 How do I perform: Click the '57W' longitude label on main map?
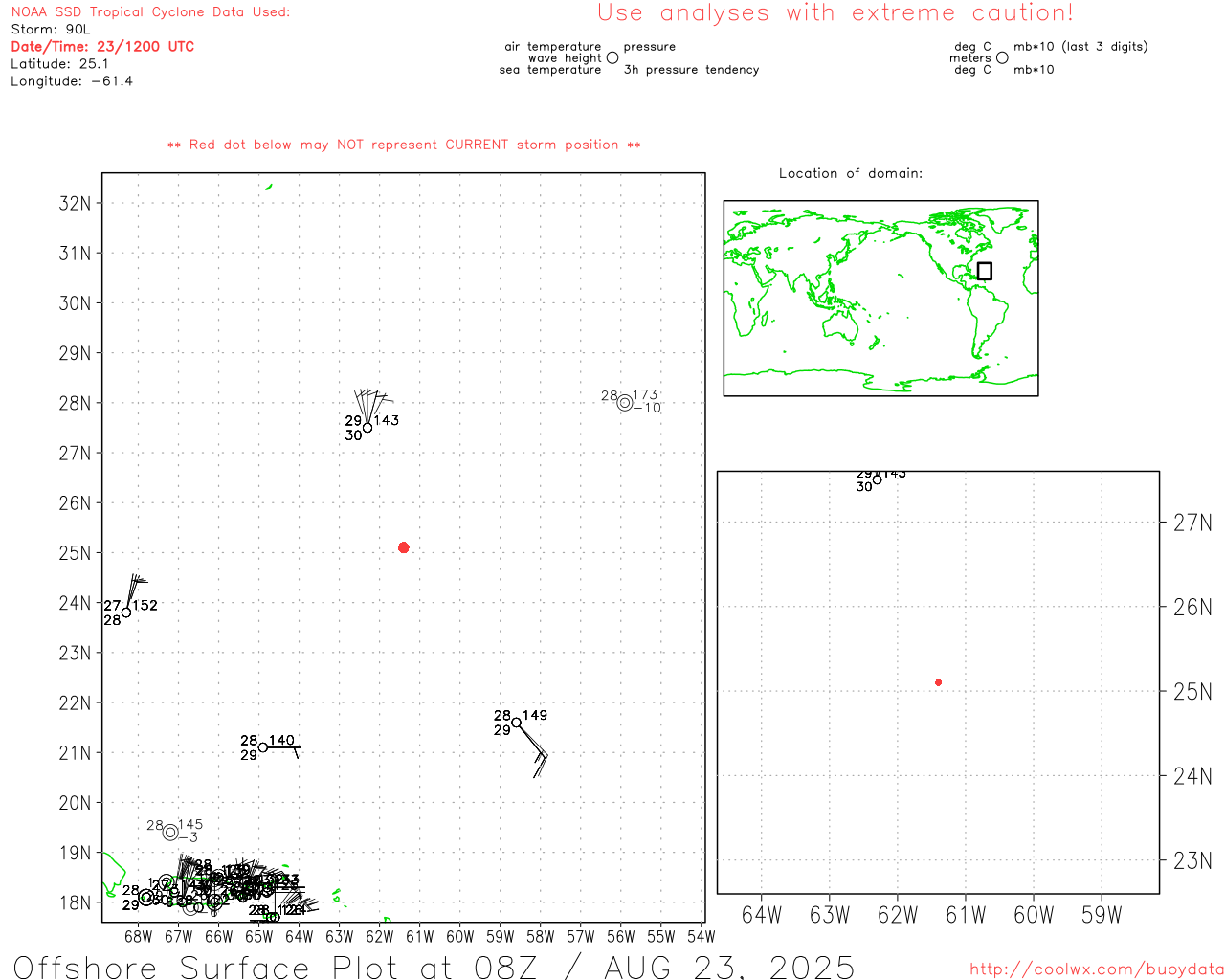point(581,936)
